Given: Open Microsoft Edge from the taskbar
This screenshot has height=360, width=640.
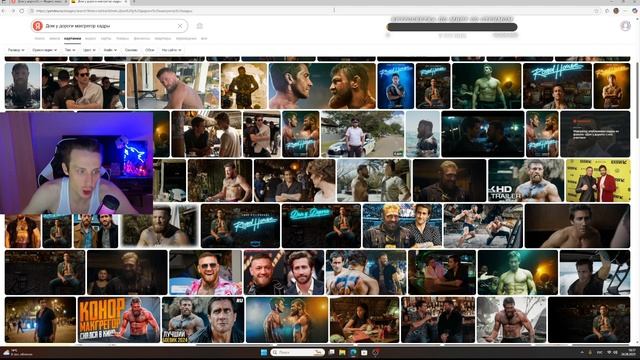Looking at the screenshot, I should [x=353, y=352].
